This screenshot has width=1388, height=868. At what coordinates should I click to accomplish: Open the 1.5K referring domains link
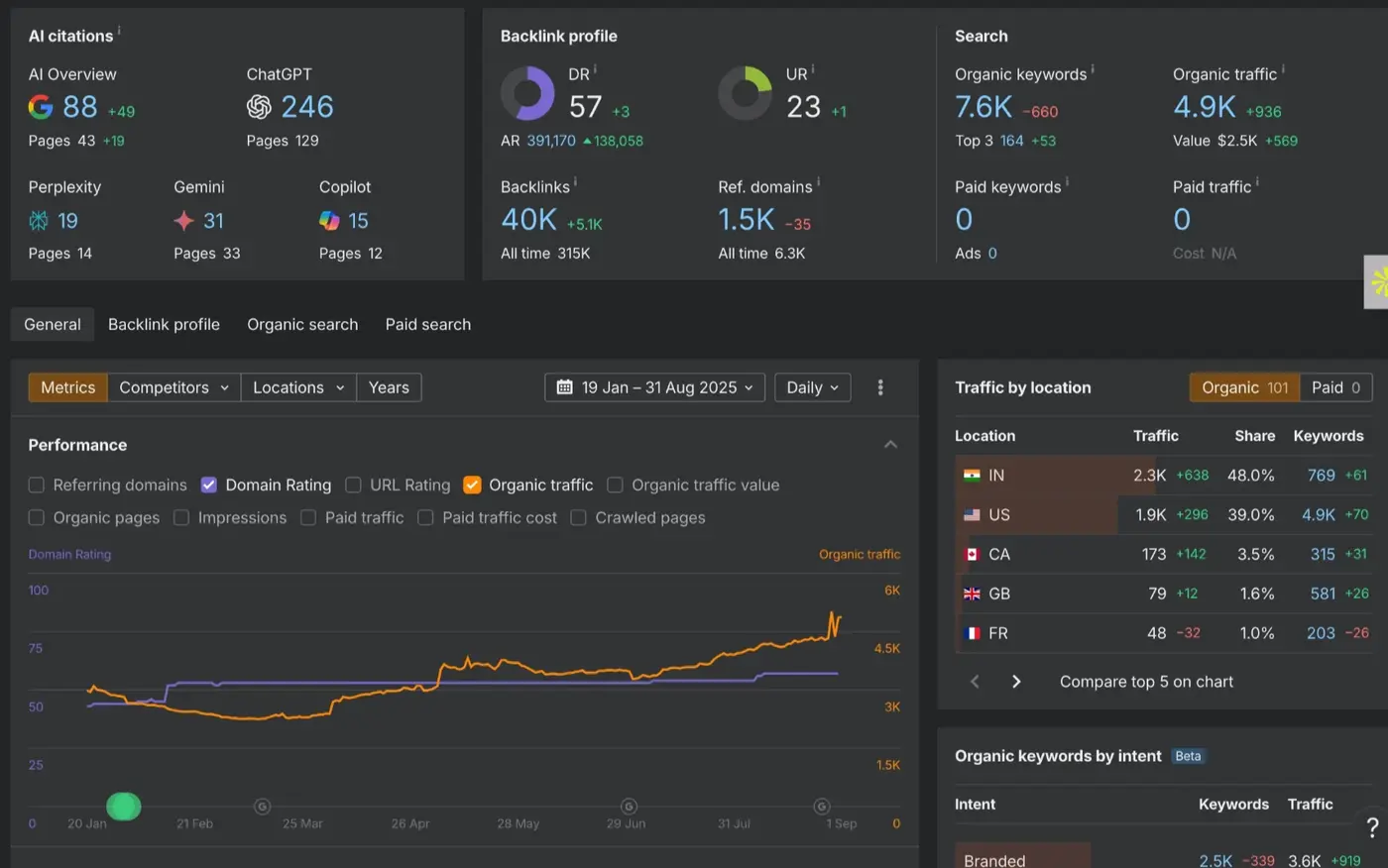[x=747, y=219]
